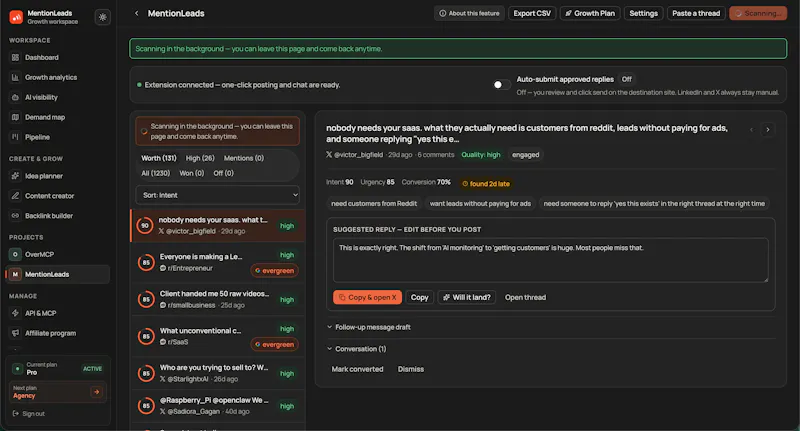The image size is (800, 431).
Task: Click Will it land? button
Action: click(x=466, y=297)
